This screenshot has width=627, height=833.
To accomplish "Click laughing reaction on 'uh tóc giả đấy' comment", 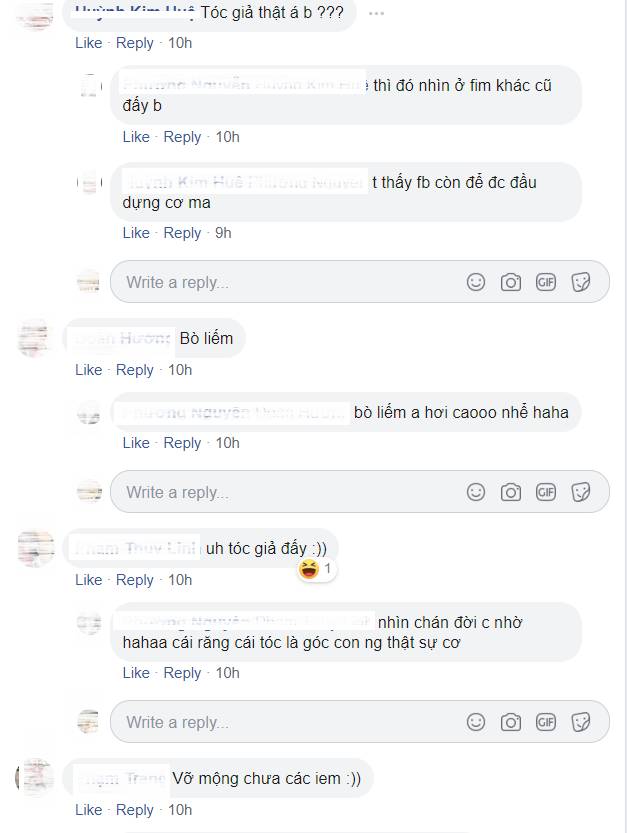I will [x=309, y=570].
